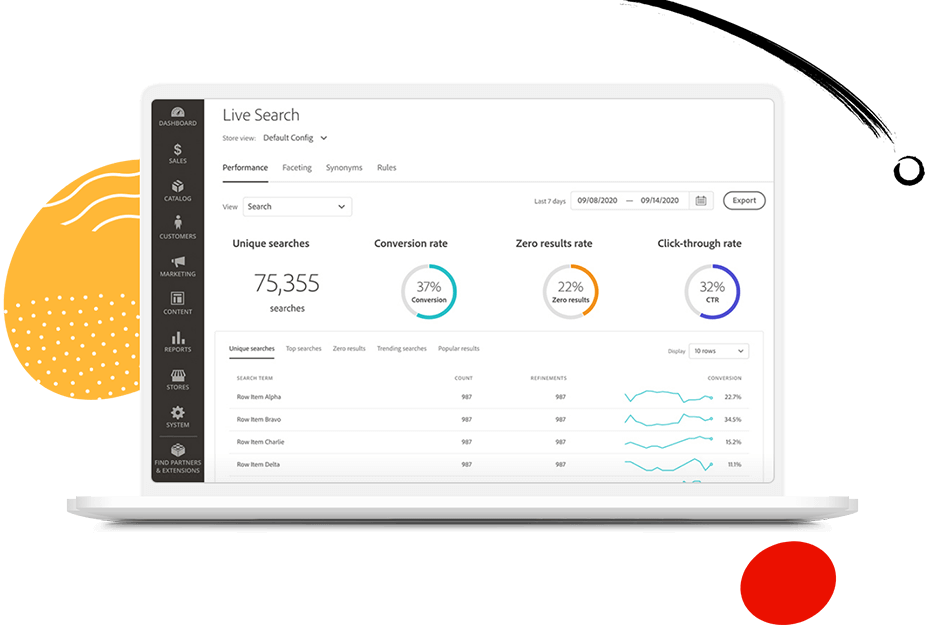Click the Row Item Alpha search term
Screen dimensions: 925x625
pos(259,397)
